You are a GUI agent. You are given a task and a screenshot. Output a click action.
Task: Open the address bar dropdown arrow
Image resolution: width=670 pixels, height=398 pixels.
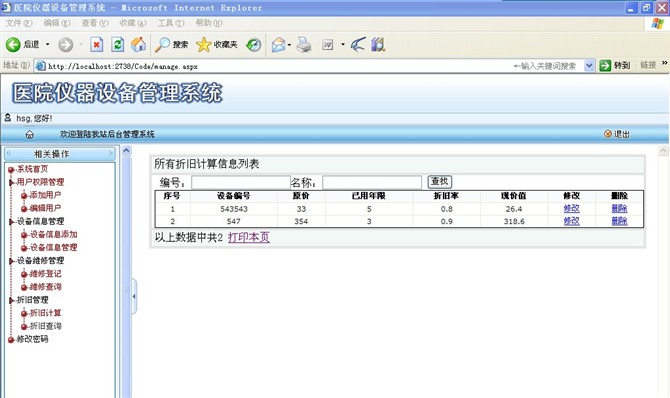tap(589, 65)
